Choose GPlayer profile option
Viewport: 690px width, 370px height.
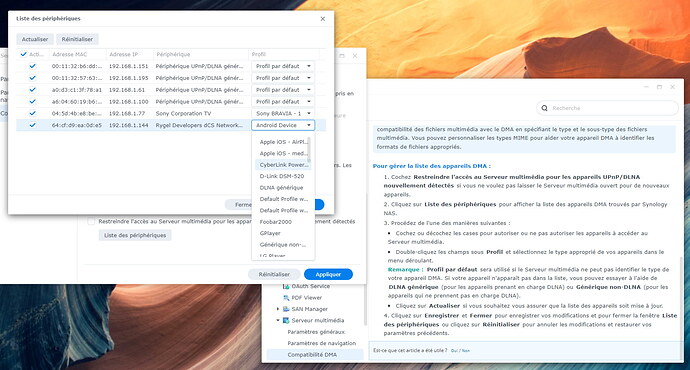(283, 234)
